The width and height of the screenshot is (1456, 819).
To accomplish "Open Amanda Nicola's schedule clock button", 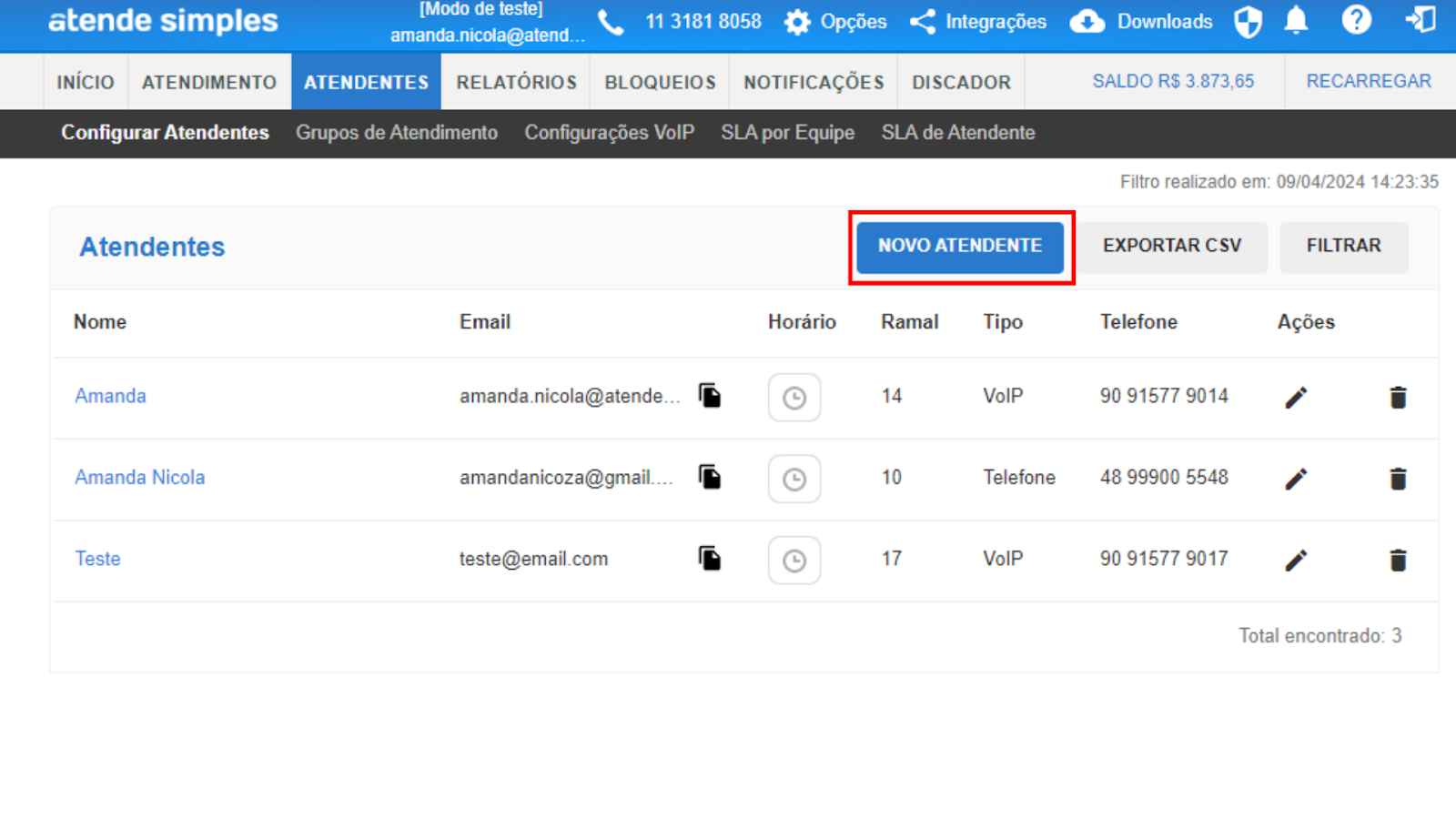I will coord(794,479).
